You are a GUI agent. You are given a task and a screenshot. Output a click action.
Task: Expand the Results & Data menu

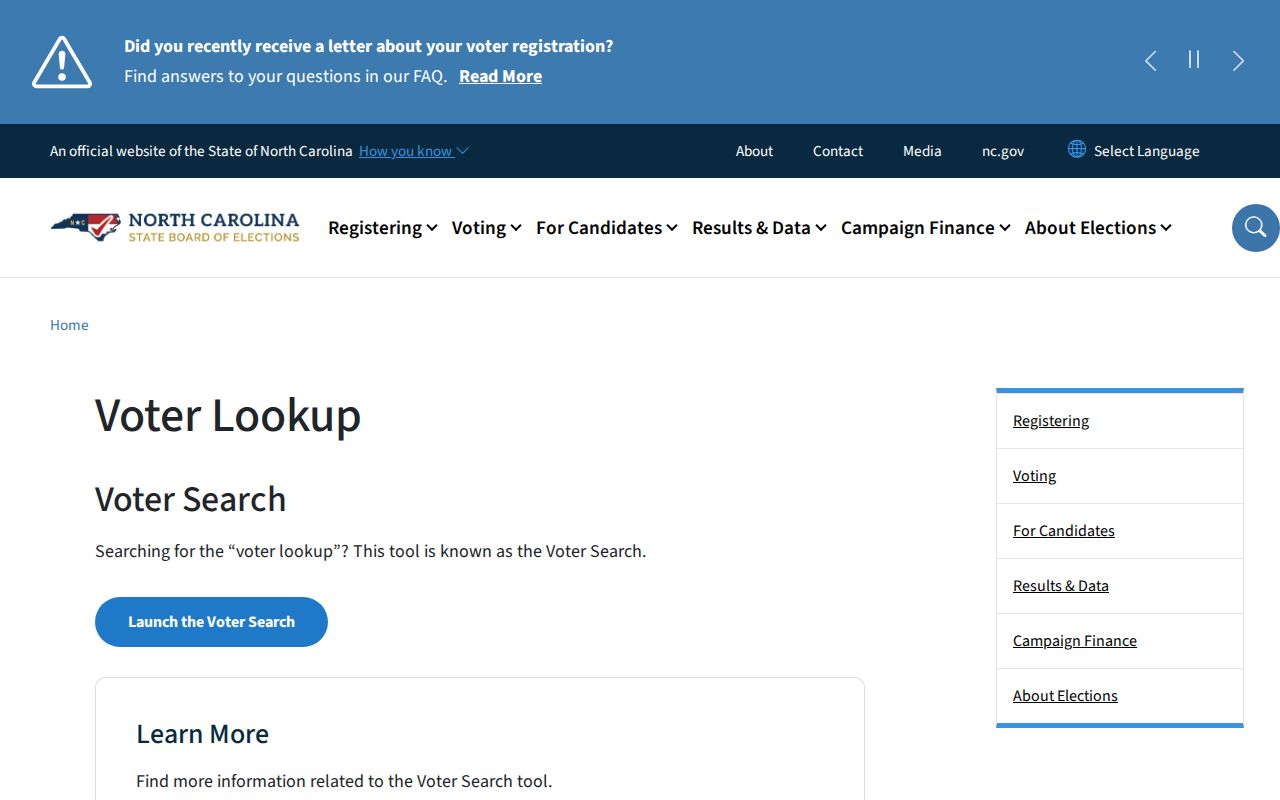coord(759,228)
